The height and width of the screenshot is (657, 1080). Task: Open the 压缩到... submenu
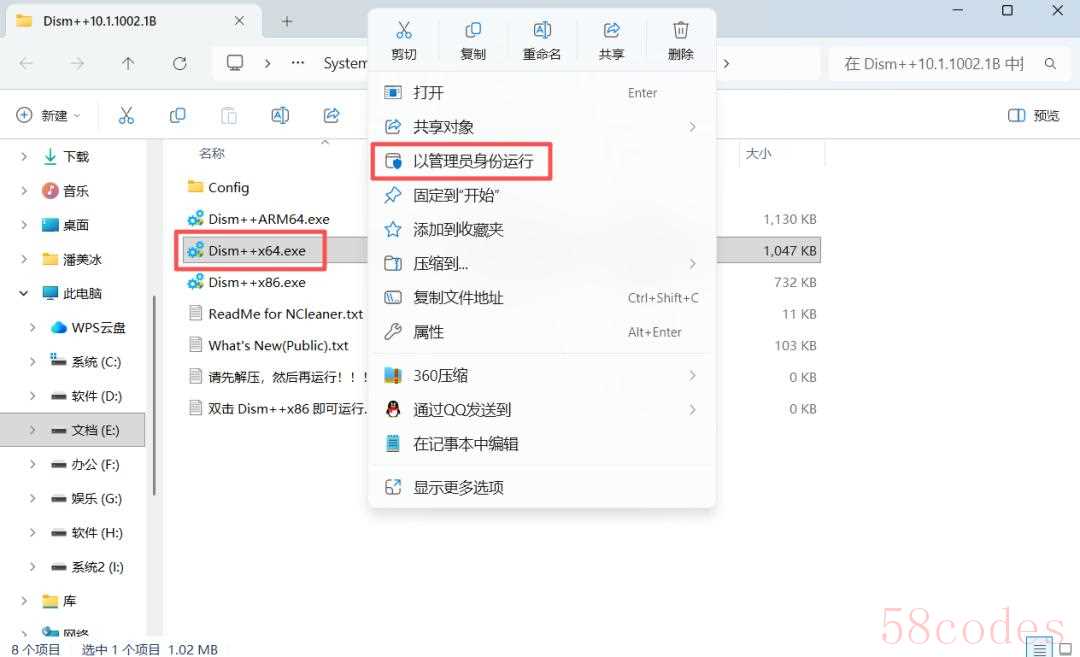tap(542, 264)
